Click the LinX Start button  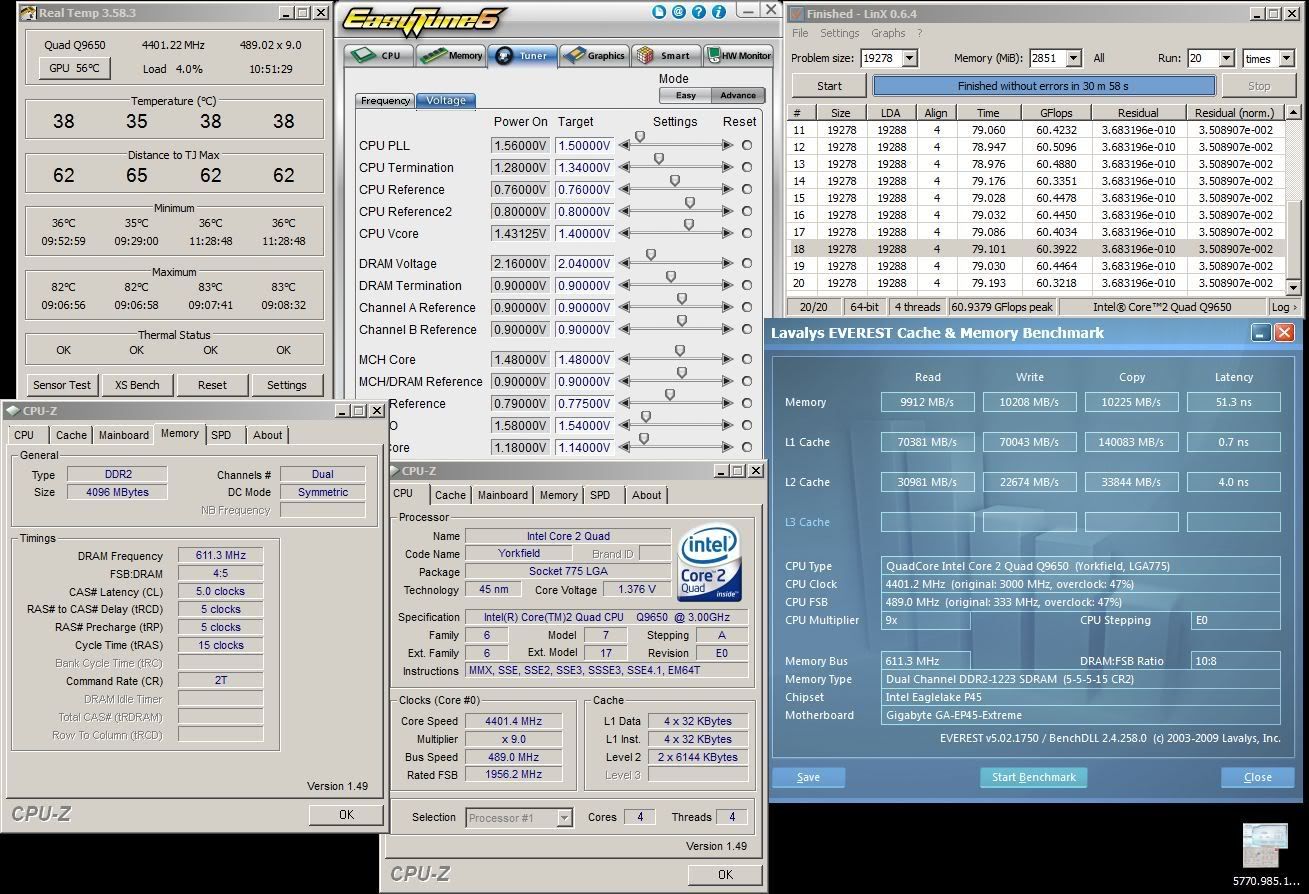coord(829,86)
